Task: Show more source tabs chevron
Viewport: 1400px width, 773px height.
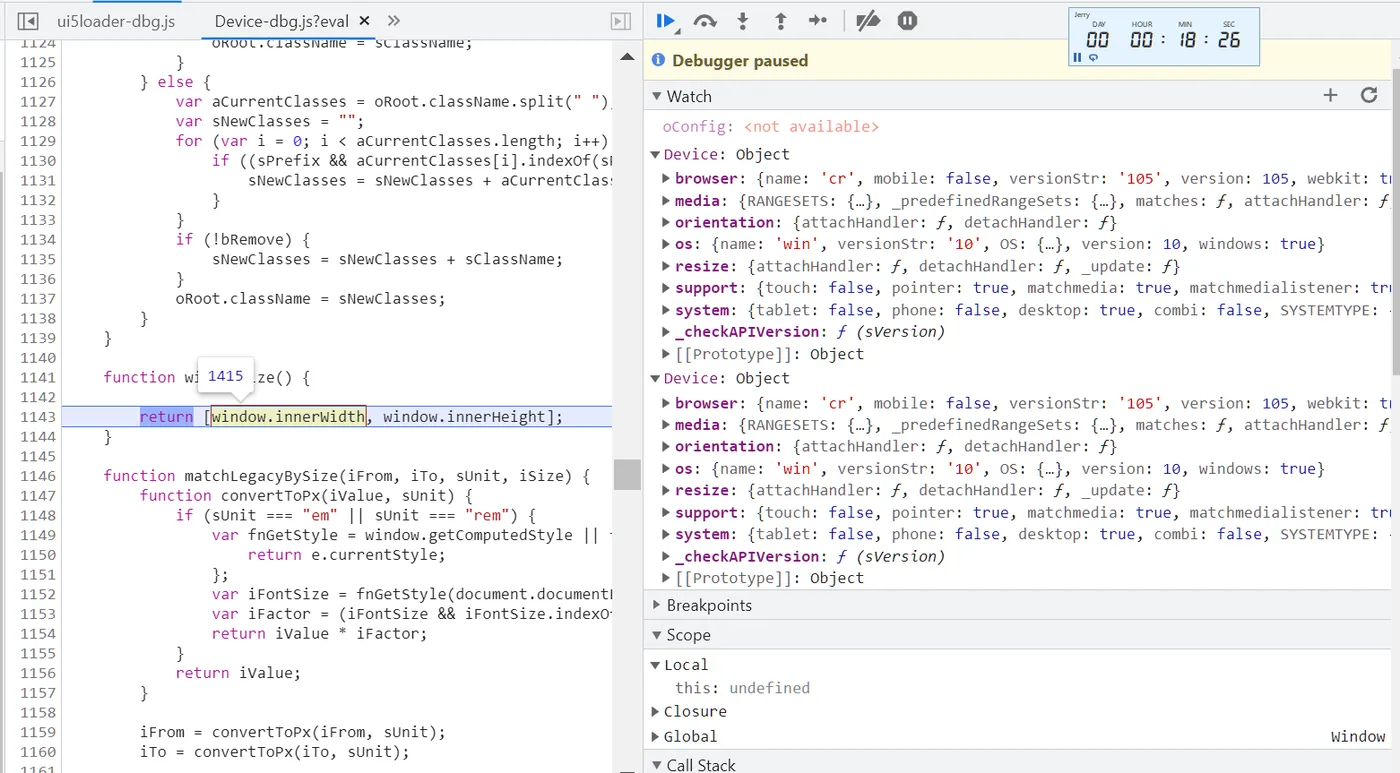Action: 394,21
